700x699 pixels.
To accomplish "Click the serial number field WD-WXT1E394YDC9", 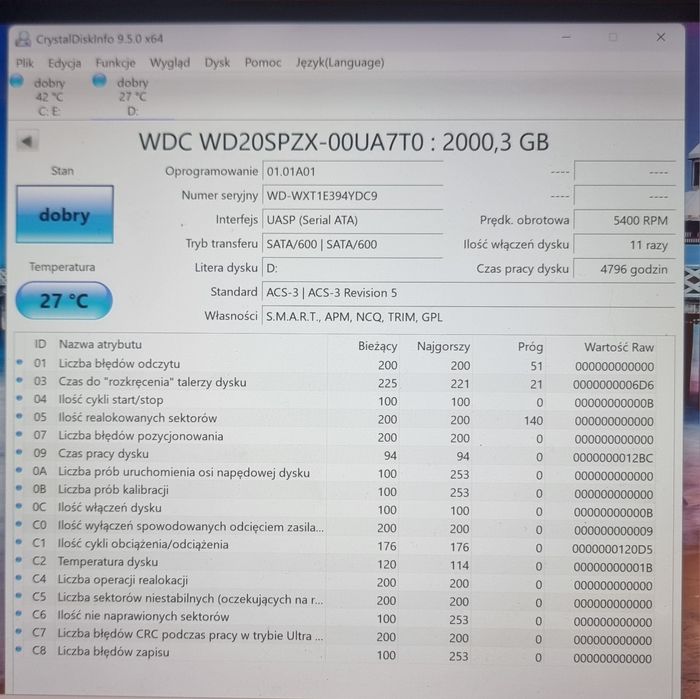I will coord(352,196).
